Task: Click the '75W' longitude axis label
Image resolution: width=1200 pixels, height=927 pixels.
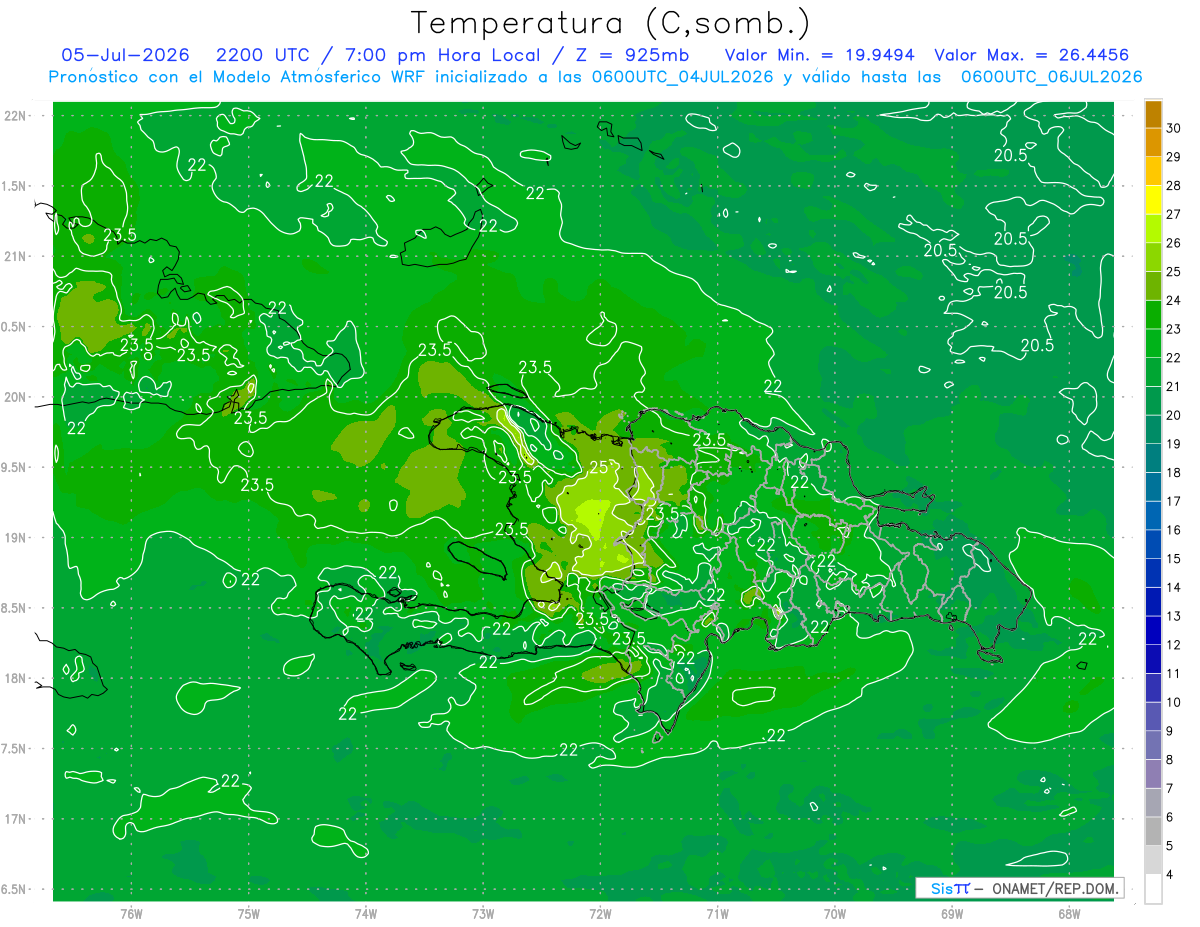Action: click(249, 914)
